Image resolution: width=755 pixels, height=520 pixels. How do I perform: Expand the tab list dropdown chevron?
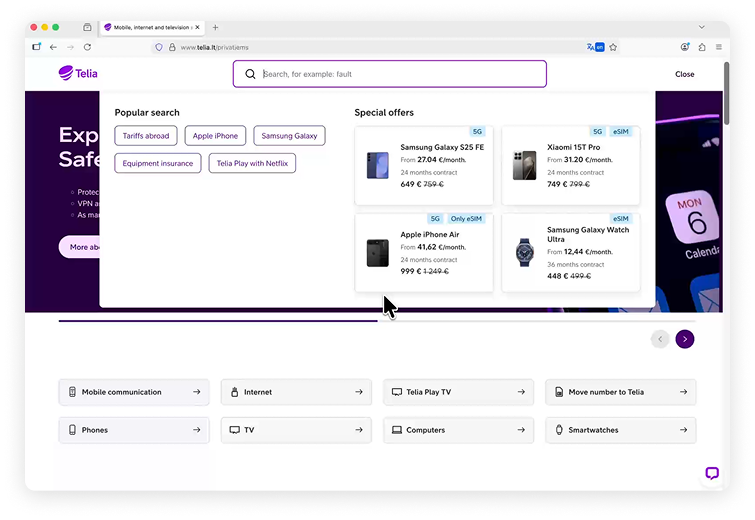702,27
